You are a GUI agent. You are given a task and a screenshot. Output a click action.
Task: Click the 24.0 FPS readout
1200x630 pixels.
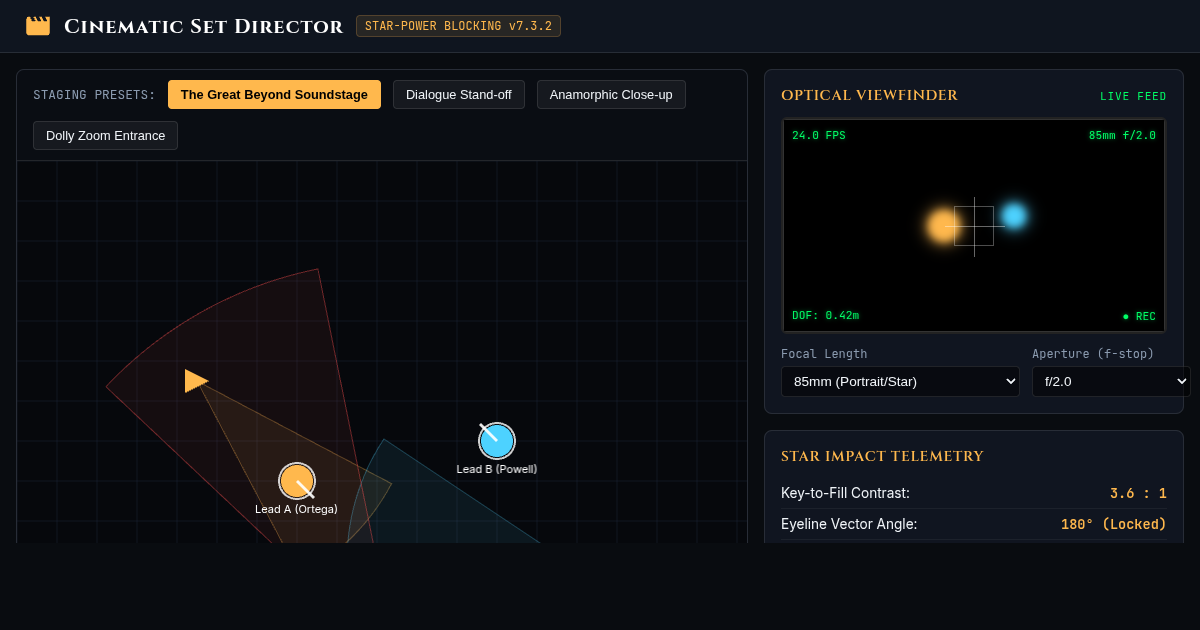(819, 136)
